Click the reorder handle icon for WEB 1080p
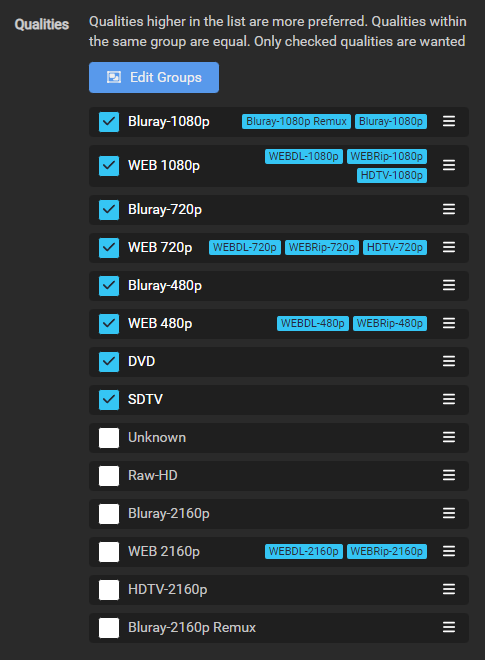 click(x=449, y=165)
